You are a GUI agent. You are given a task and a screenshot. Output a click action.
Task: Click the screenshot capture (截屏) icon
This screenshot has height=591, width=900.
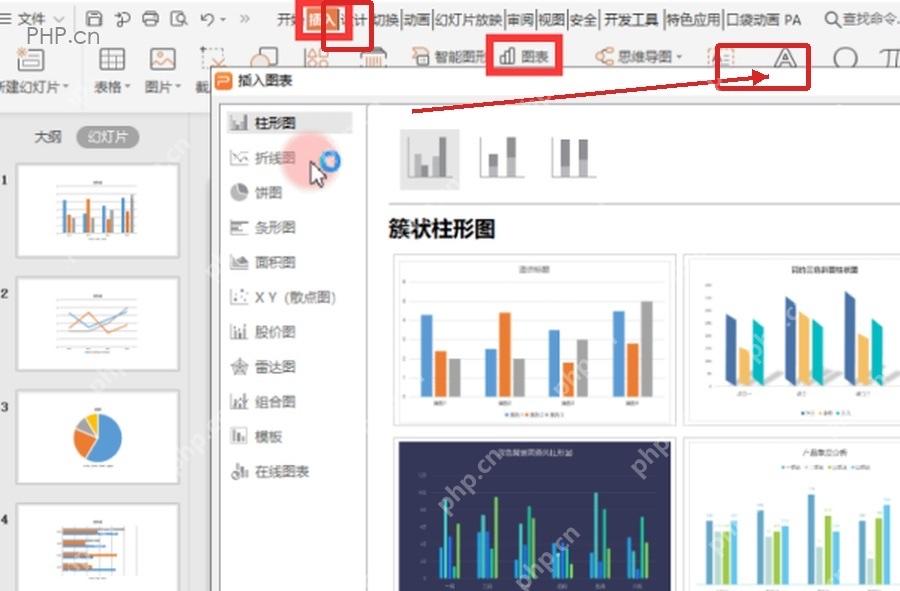point(211,57)
